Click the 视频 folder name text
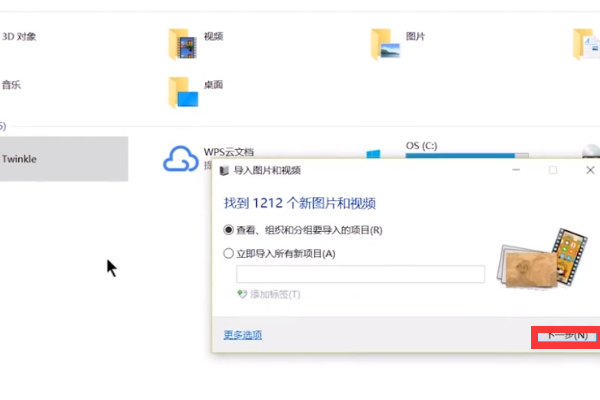This screenshot has height=400, width=600. pyautogui.click(x=214, y=36)
